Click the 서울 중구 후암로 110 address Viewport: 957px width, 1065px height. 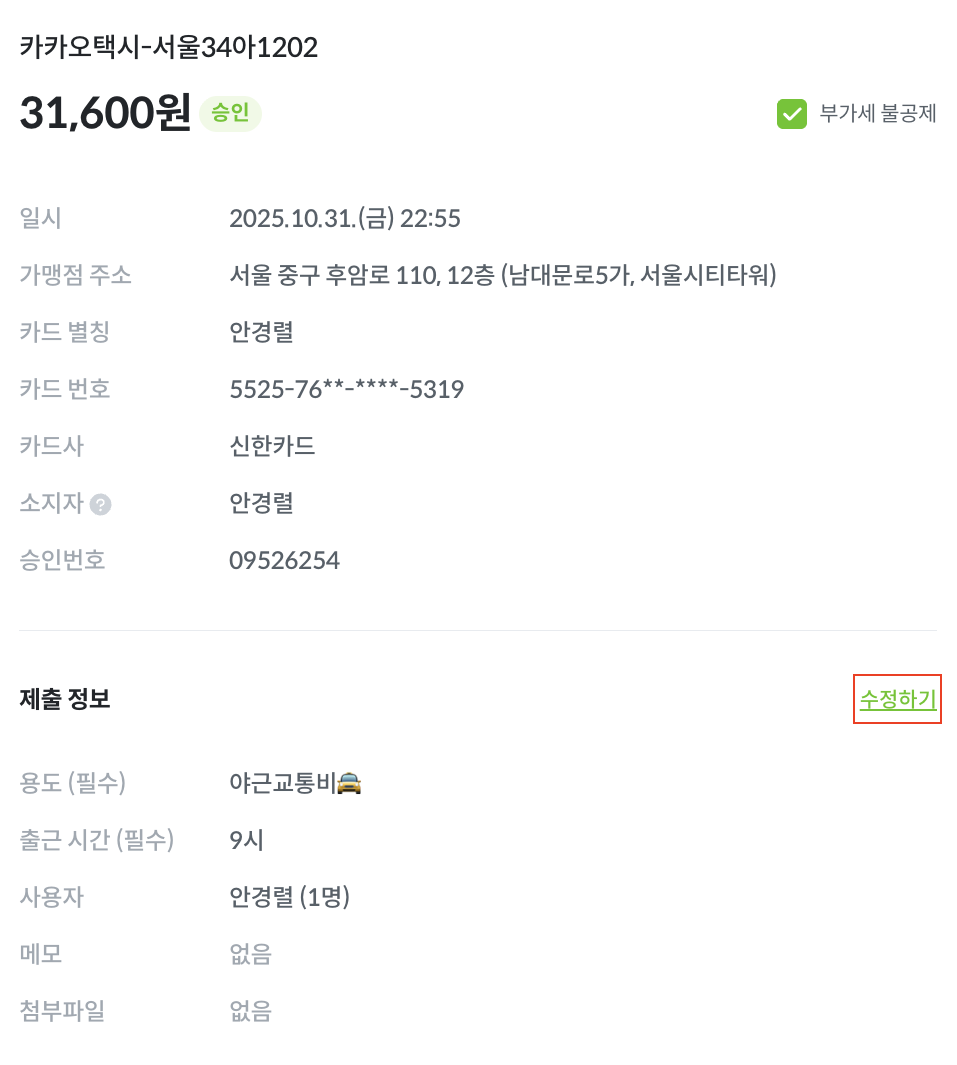click(502, 275)
